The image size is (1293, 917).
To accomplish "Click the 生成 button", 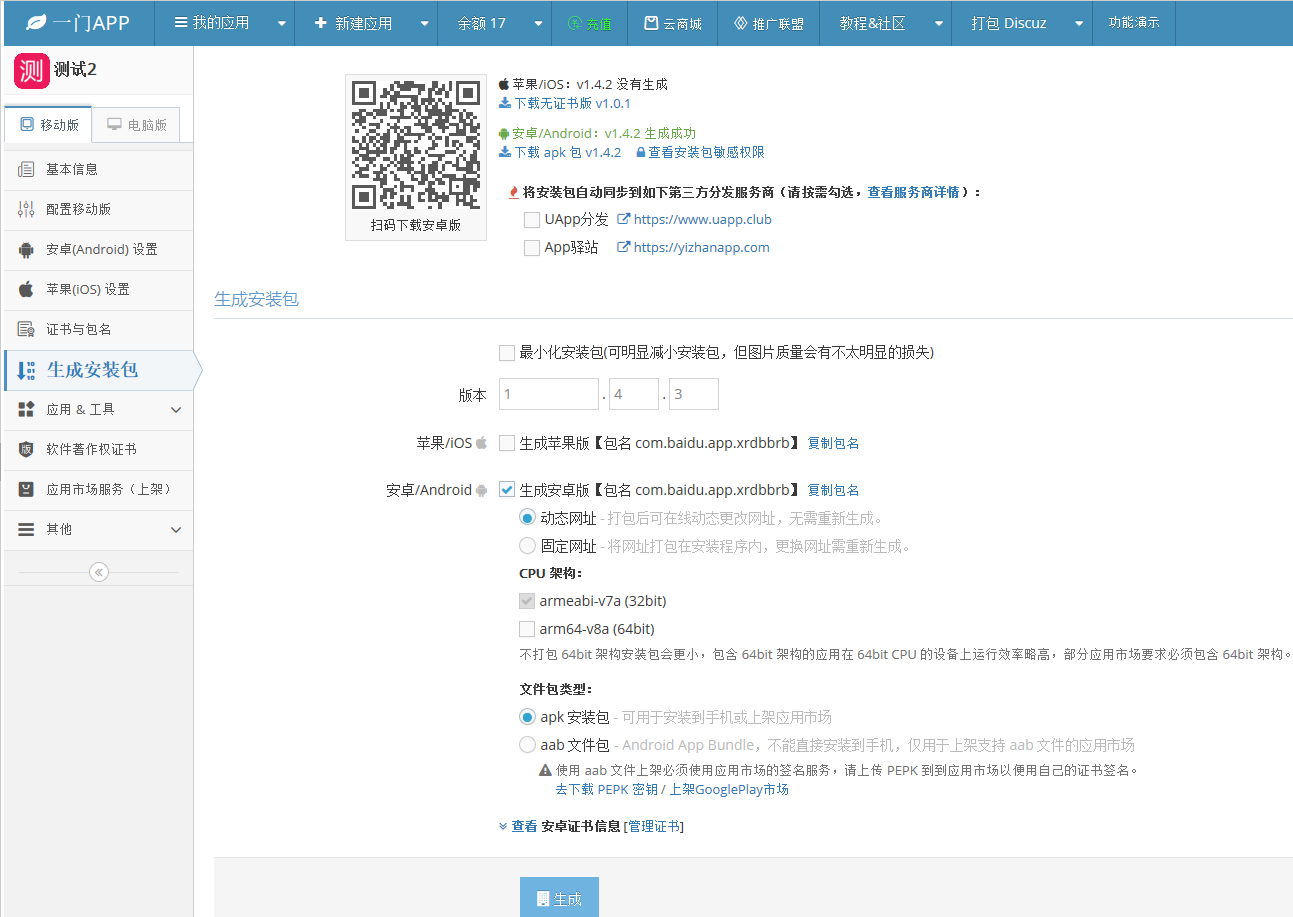I will 559,898.
